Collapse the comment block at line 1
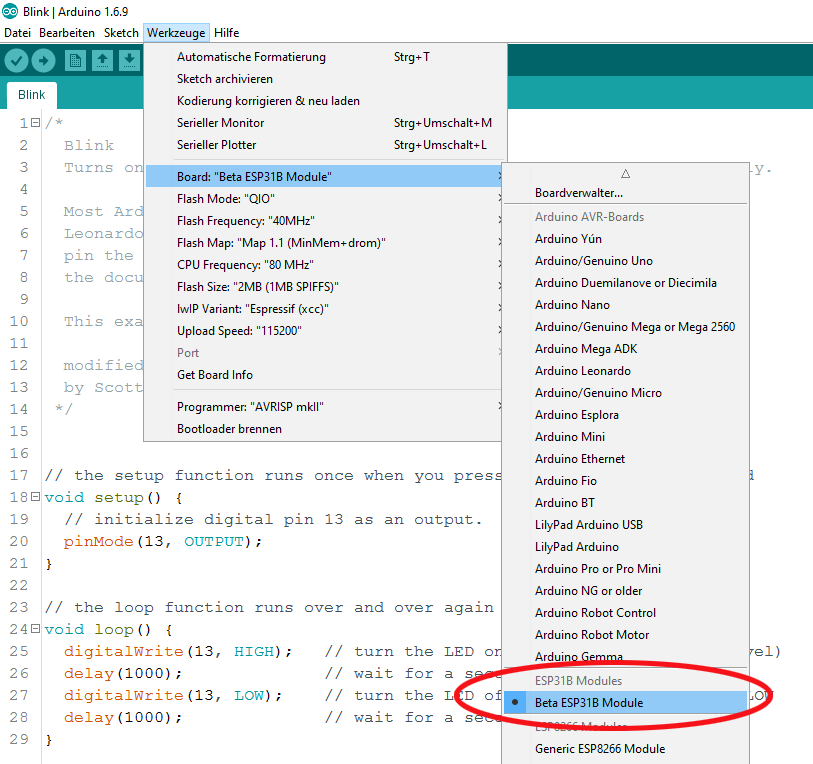This screenshot has height=764, width=813. (35, 123)
